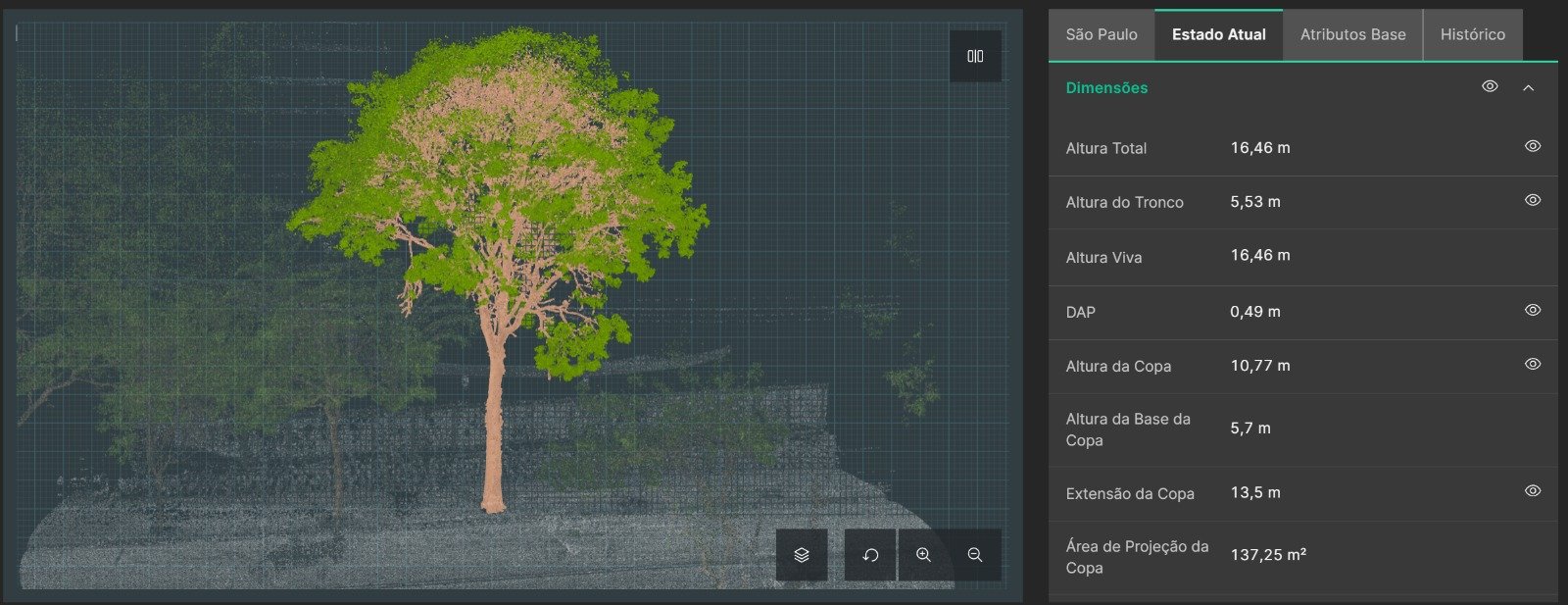Toggle Altura Total measurement visibility
1568x605 pixels.
[x=1533, y=146]
